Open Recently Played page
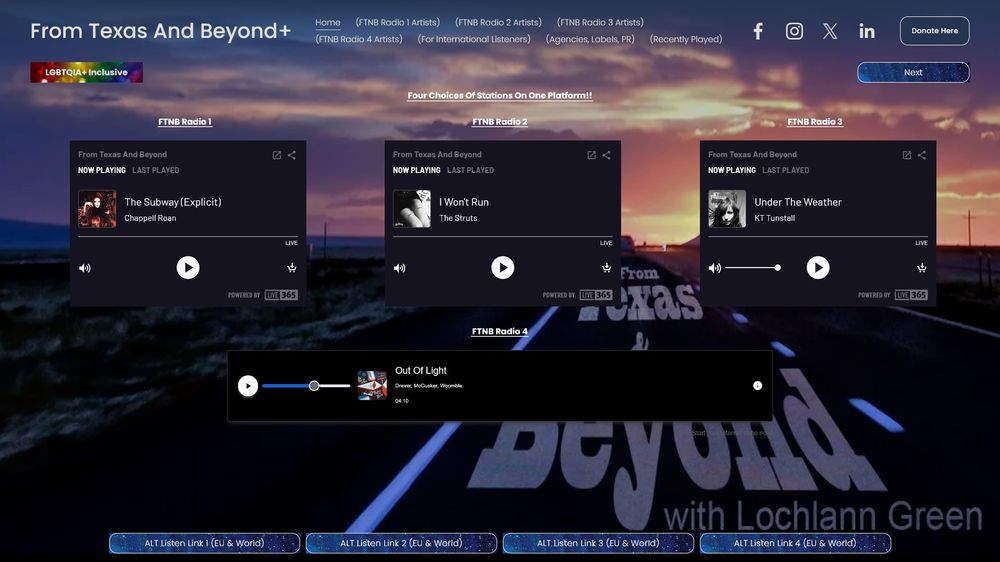 [x=686, y=39]
